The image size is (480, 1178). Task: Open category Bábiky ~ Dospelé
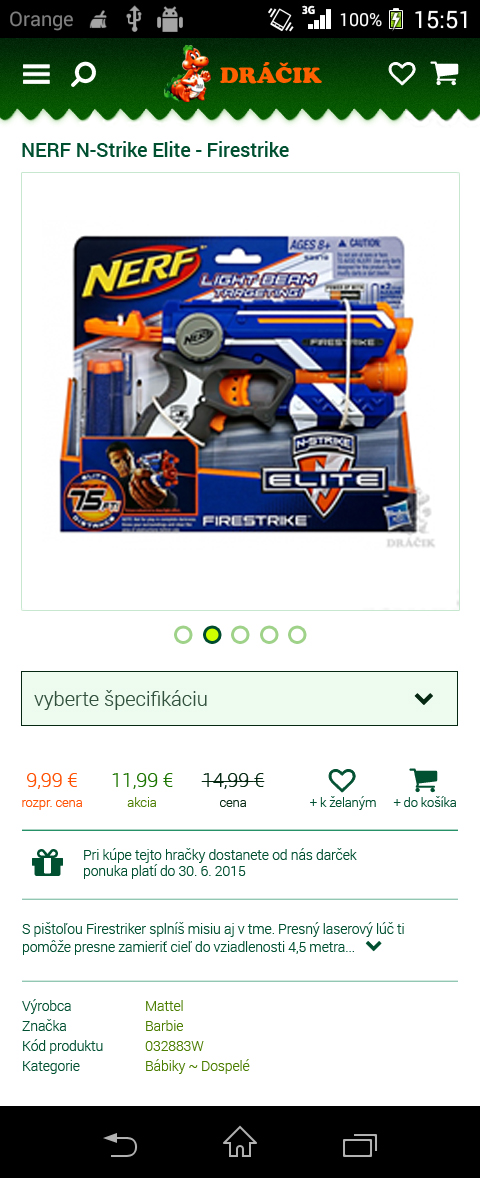(x=197, y=1066)
